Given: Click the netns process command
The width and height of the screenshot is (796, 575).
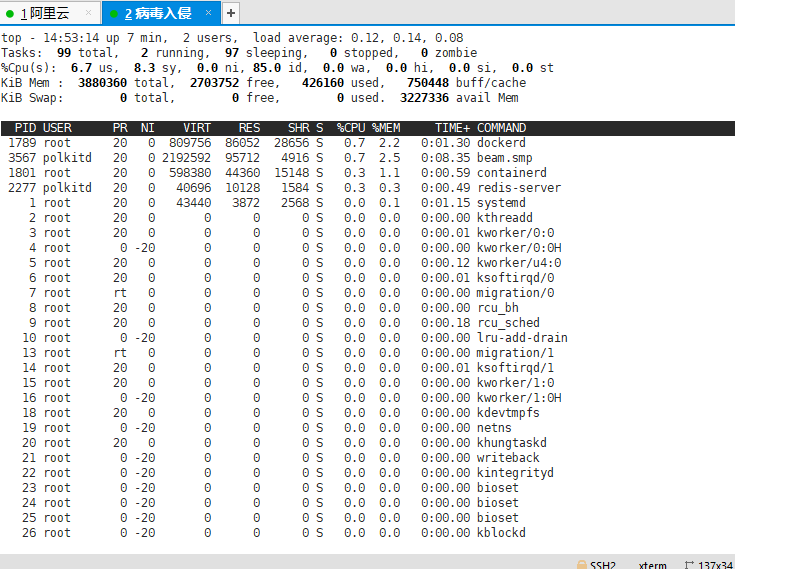Looking at the screenshot, I should [494, 428].
